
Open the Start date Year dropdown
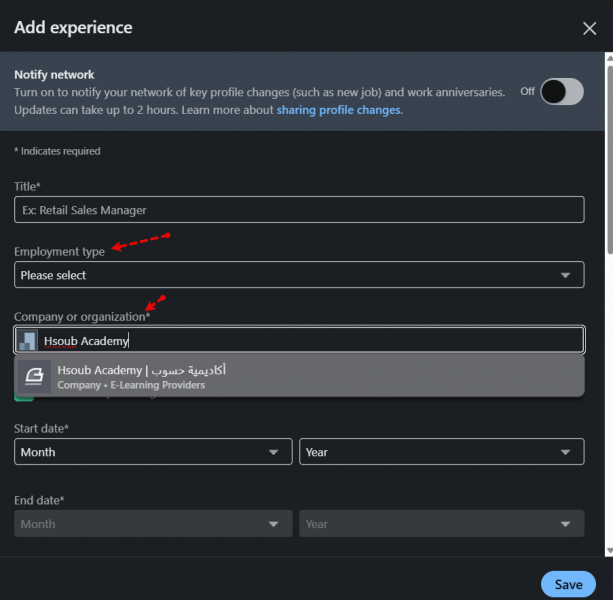(x=442, y=452)
